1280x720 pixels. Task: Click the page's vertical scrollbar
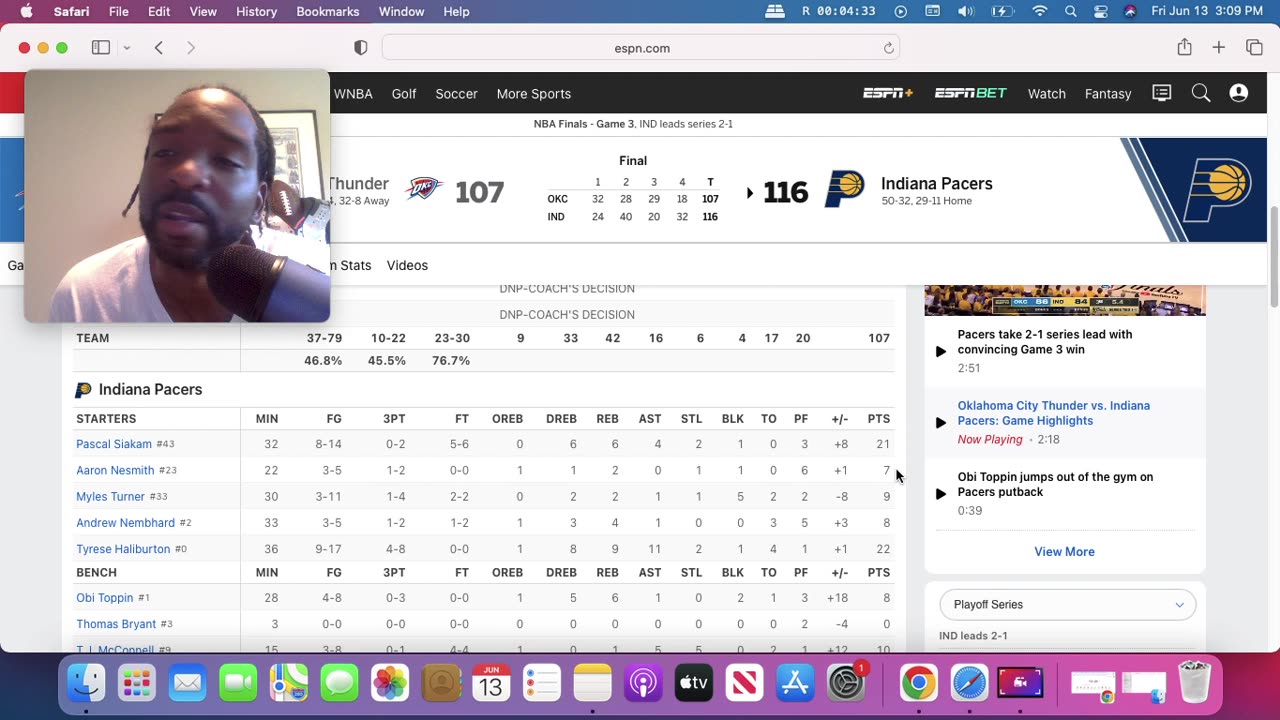tap(1273, 258)
